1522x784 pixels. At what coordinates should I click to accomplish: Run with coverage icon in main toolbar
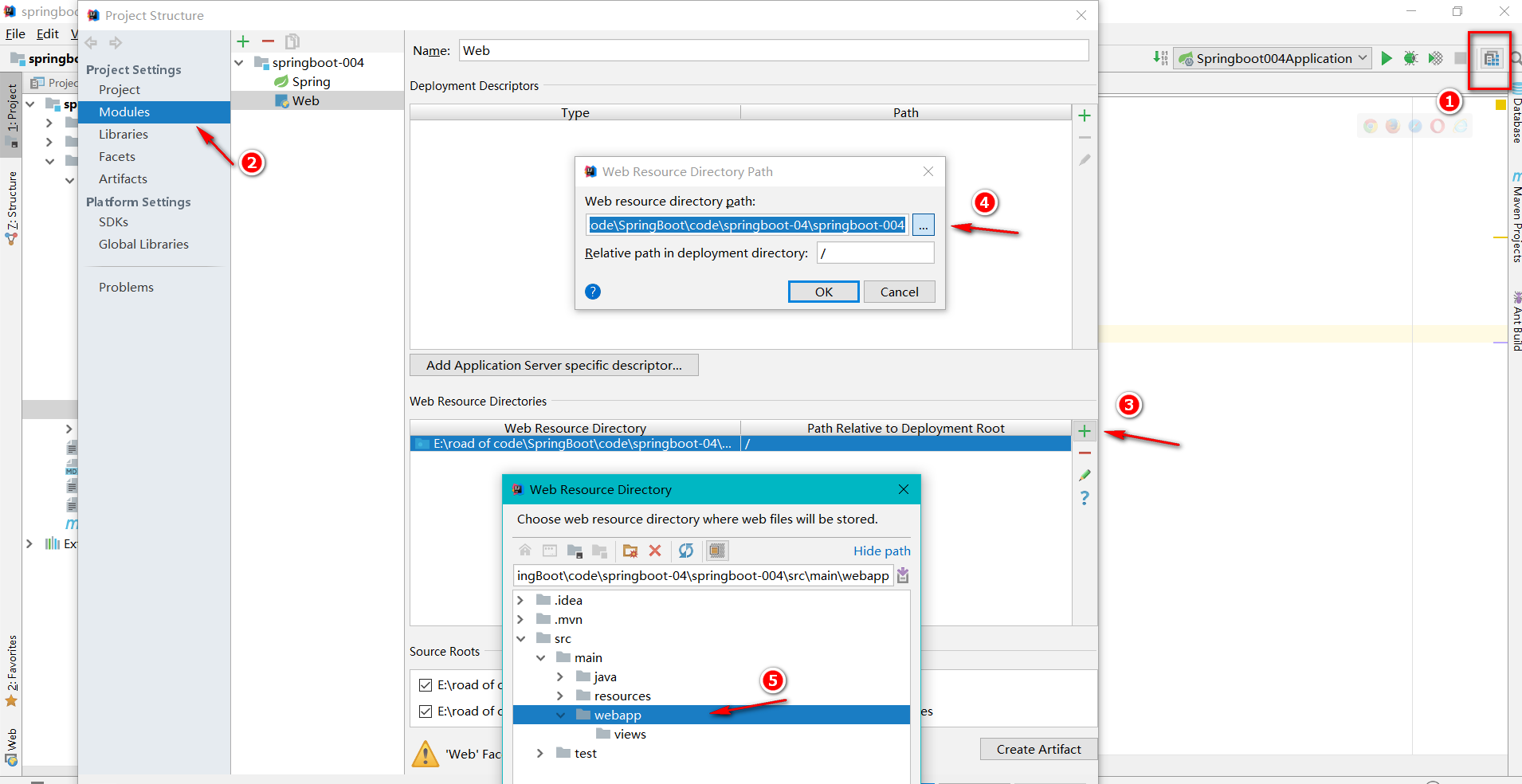(1435, 58)
